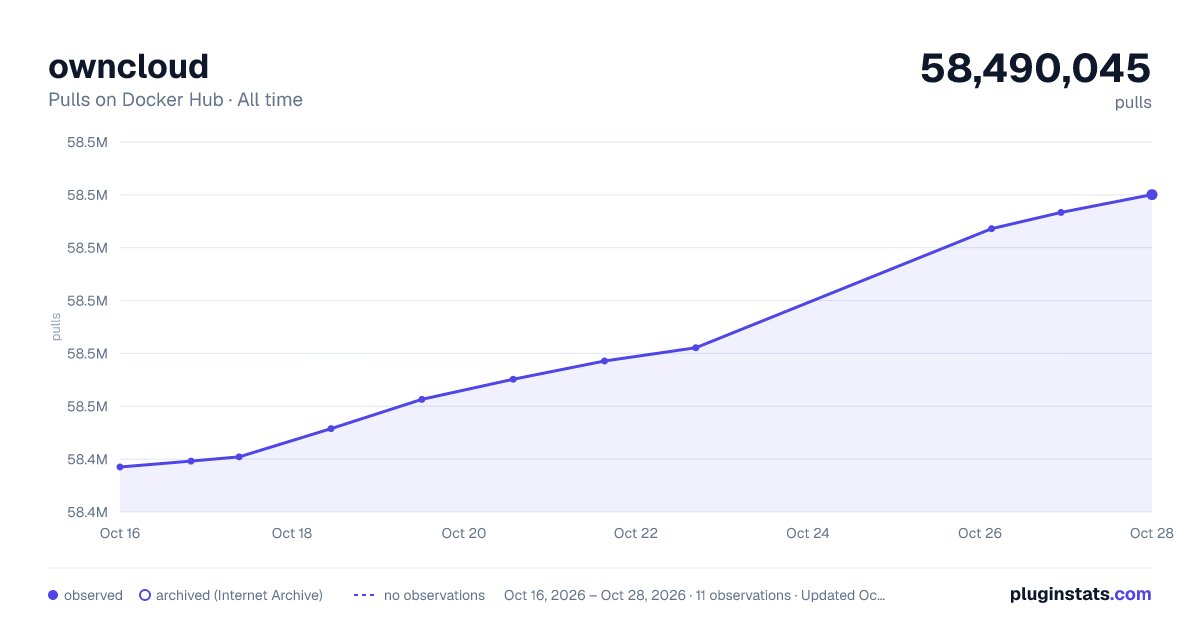Click the Oct 22 x-axis label

coord(636,533)
